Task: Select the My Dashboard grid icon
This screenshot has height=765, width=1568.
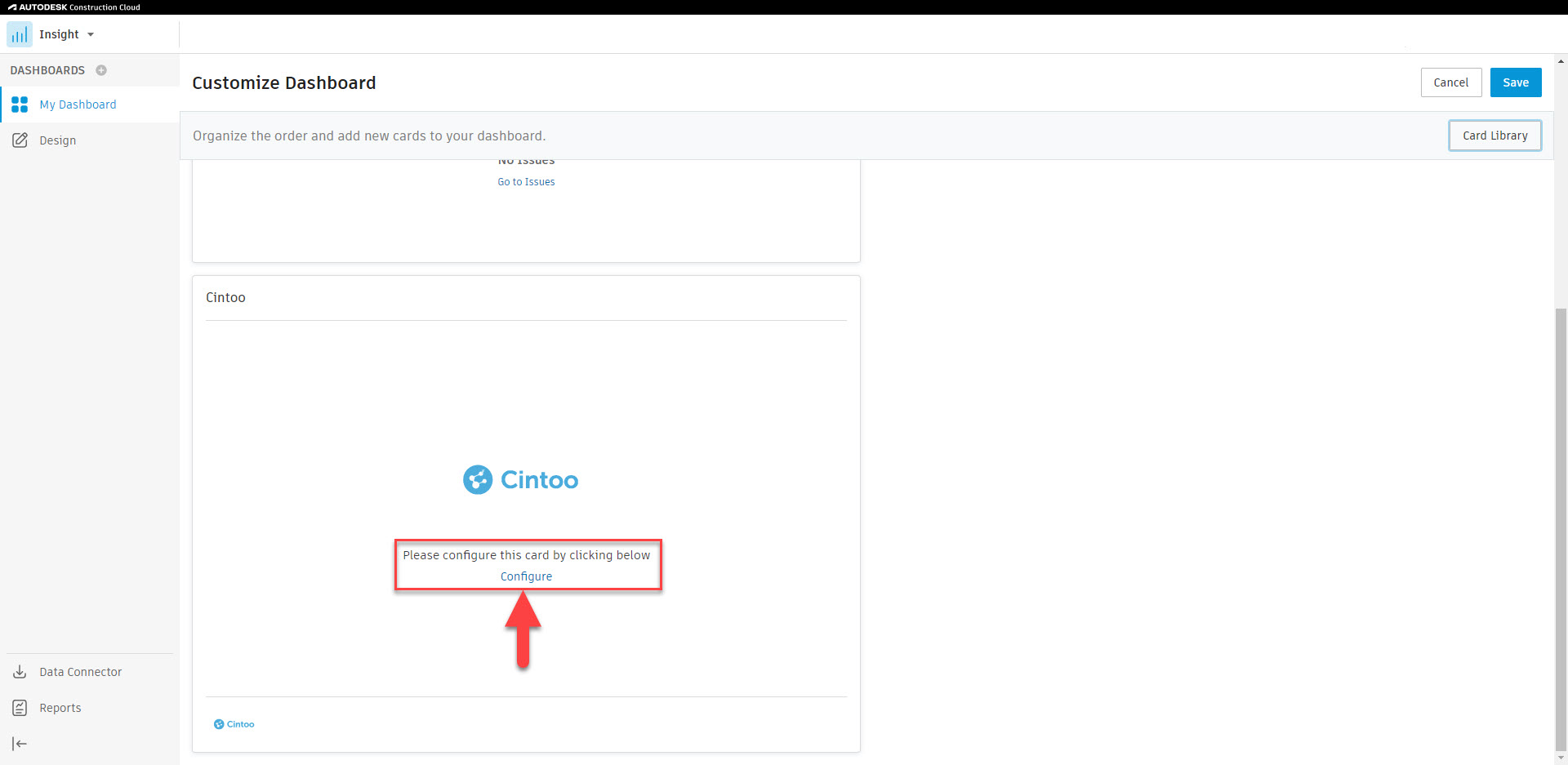Action: tap(20, 105)
